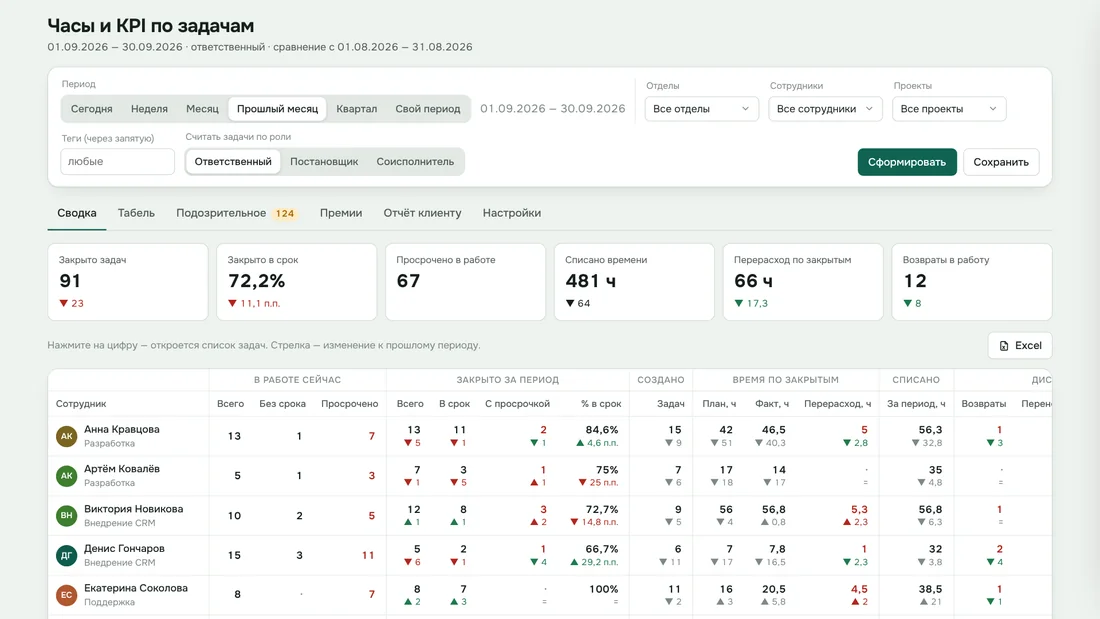Click the 124 badge on Подозрительное
1100x619 pixels.
pyautogui.click(x=285, y=213)
